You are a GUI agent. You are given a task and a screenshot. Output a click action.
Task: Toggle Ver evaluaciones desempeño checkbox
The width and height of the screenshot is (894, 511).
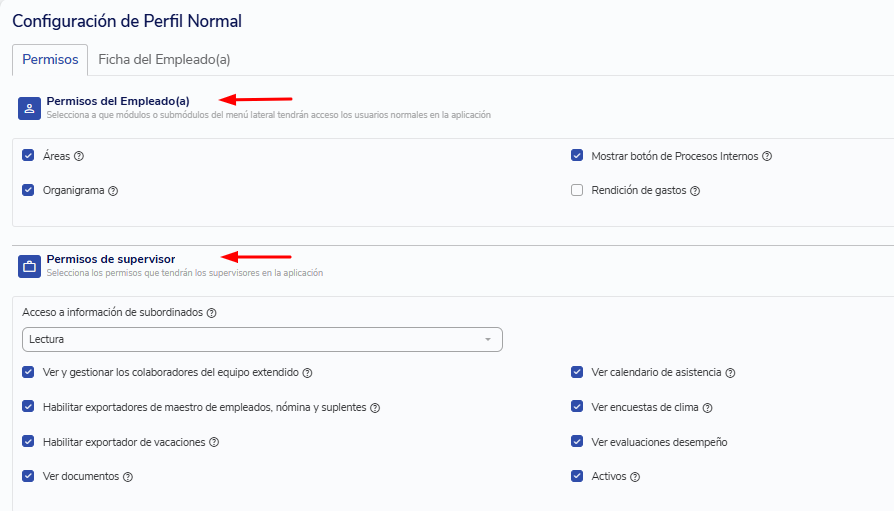pyautogui.click(x=577, y=441)
